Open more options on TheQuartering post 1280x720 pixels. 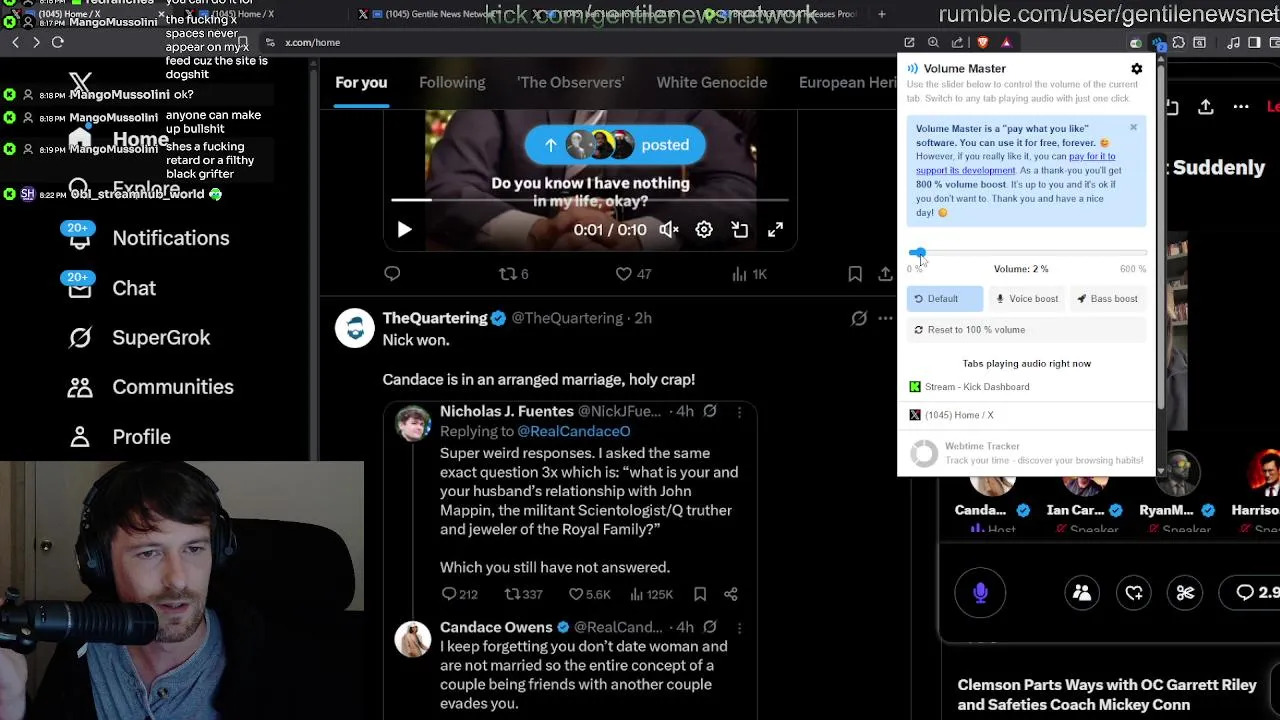885,318
